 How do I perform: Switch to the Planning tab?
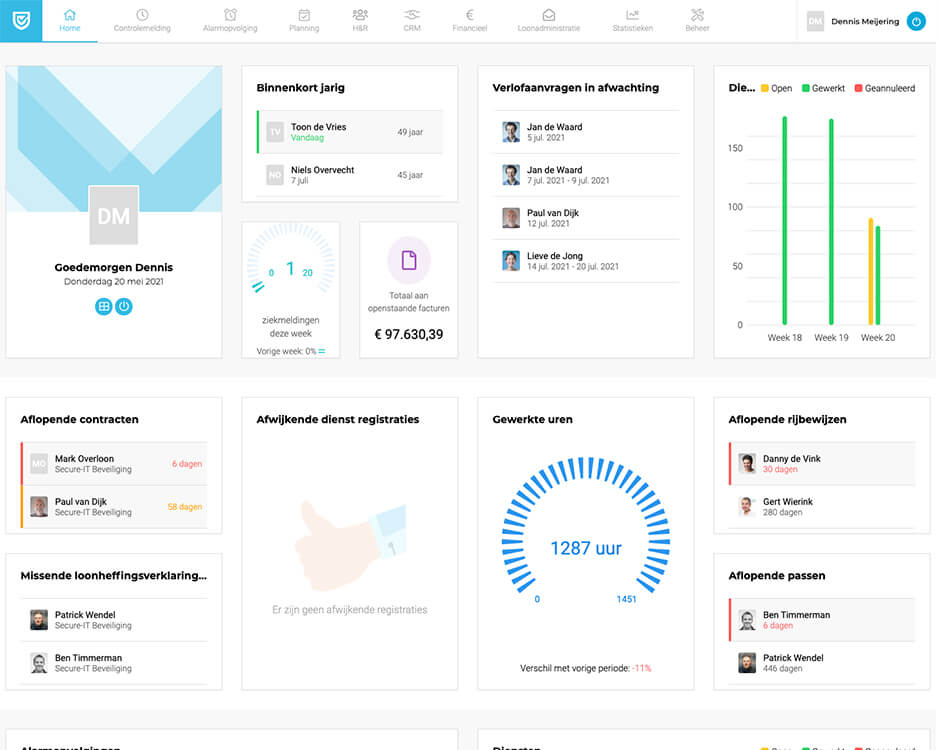pos(304,21)
